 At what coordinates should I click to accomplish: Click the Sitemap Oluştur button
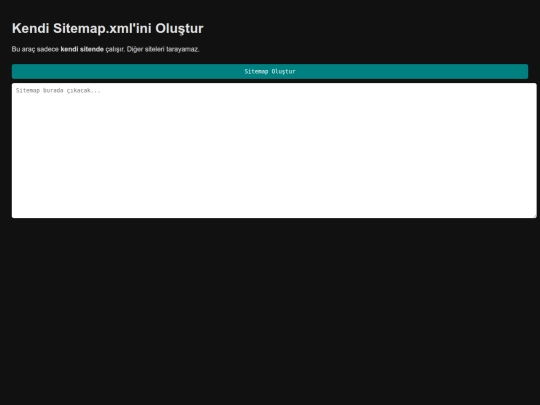[x=270, y=71]
